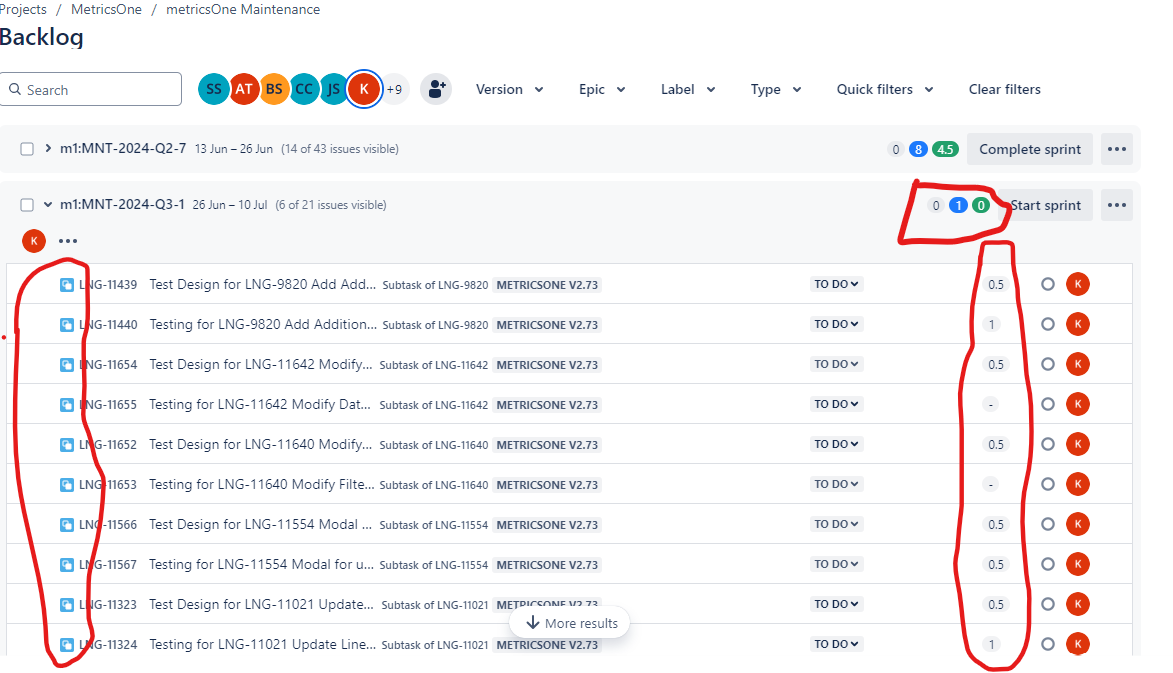1173x673 pixels.
Task: Expand sprint m1:MNT-2024-Q2-7
Action: (x=46, y=148)
